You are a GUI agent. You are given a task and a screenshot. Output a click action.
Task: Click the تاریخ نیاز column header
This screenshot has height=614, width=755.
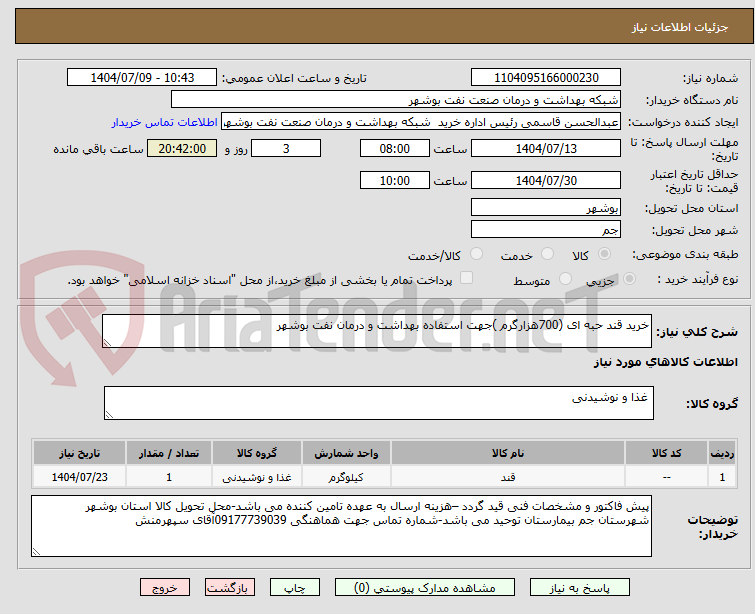pos(79,453)
